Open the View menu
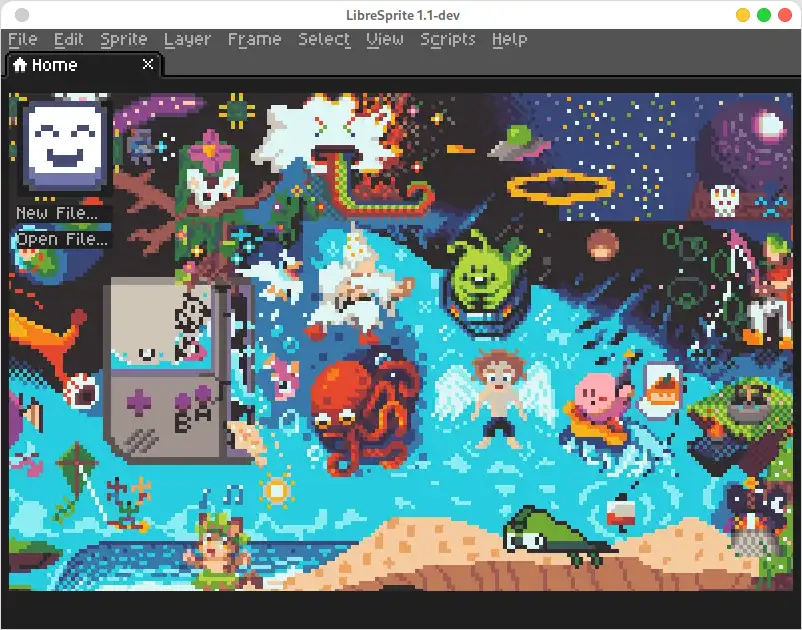This screenshot has width=802, height=630. coord(385,39)
